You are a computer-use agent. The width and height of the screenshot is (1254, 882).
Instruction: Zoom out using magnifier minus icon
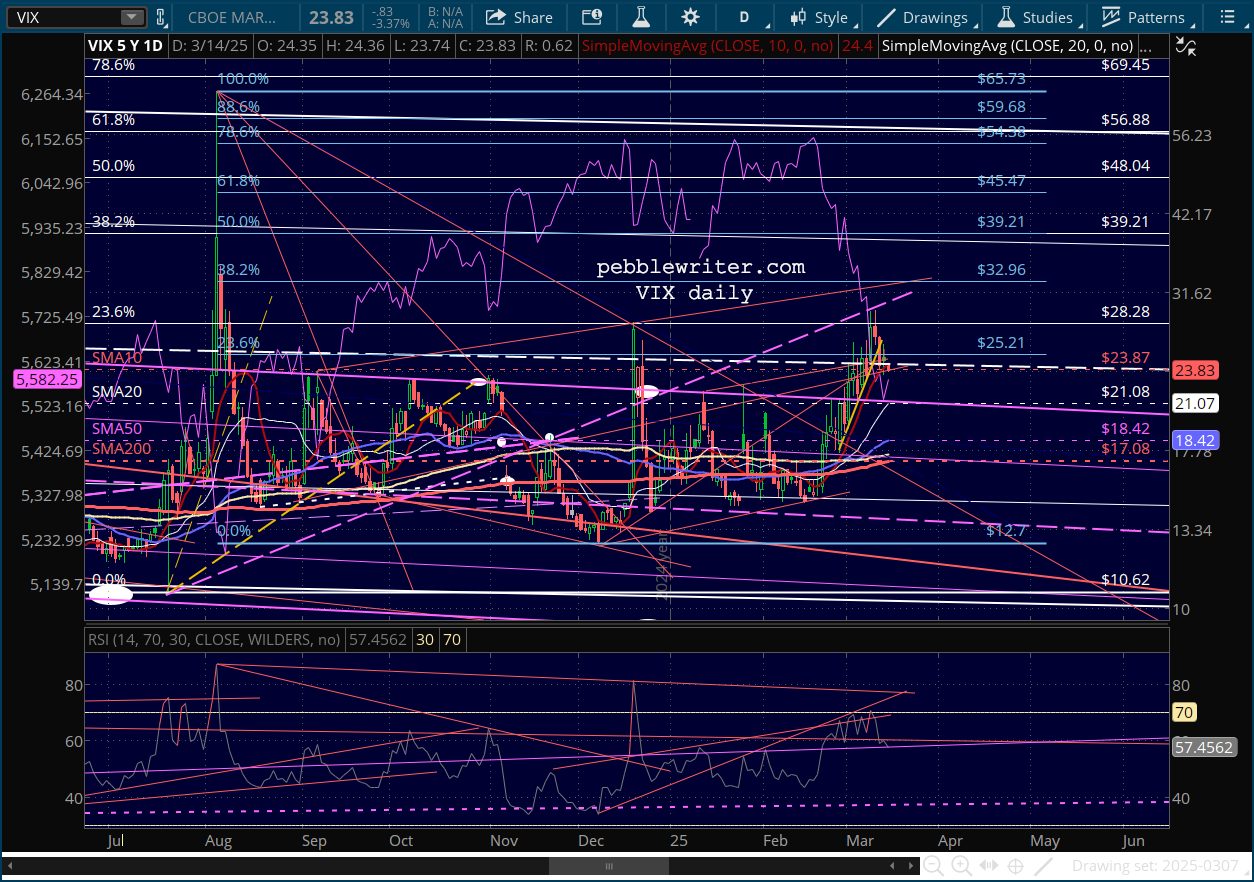tap(933, 866)
